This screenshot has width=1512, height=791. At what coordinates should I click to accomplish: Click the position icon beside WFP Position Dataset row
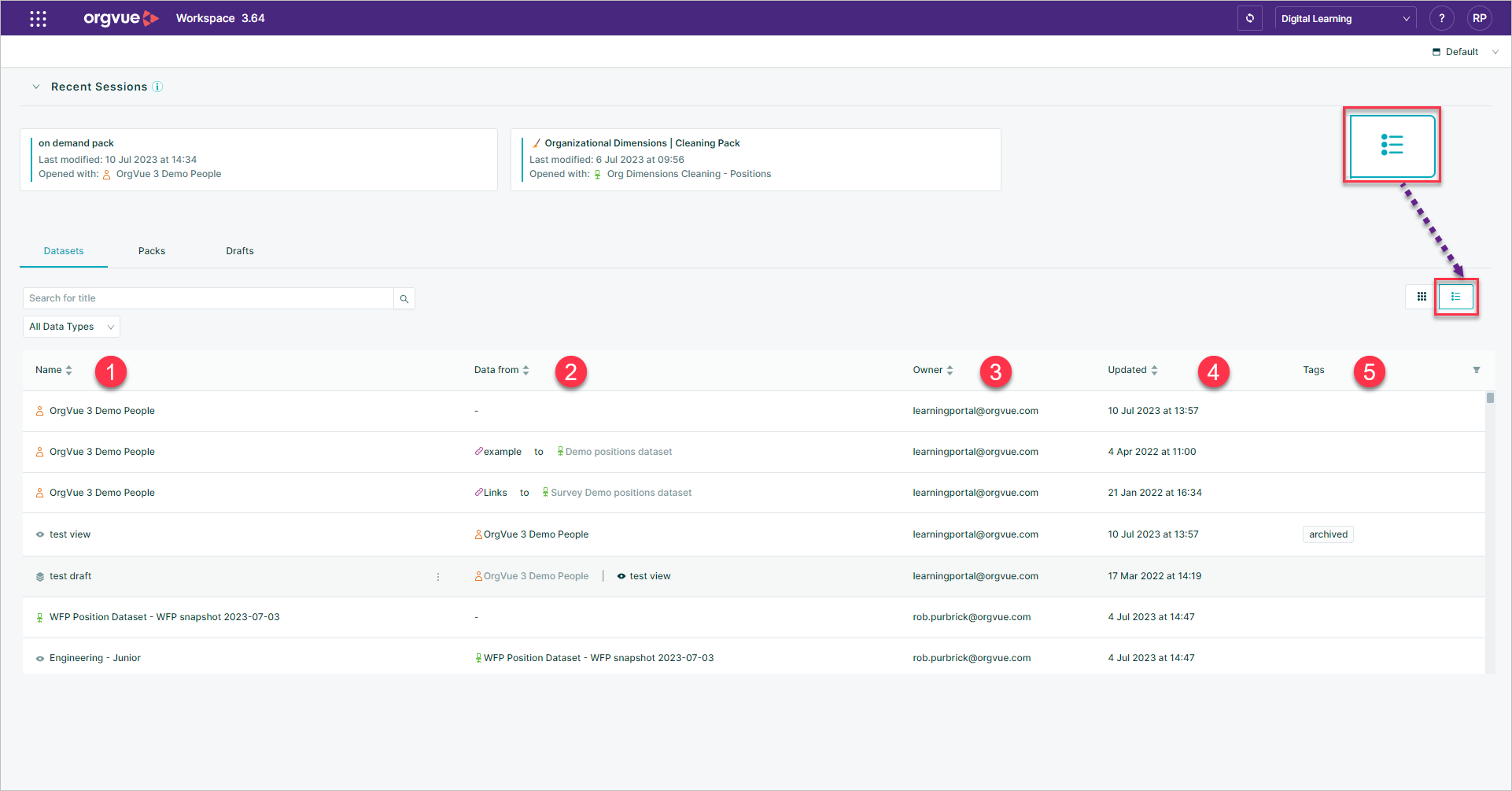tap(40, 618)
